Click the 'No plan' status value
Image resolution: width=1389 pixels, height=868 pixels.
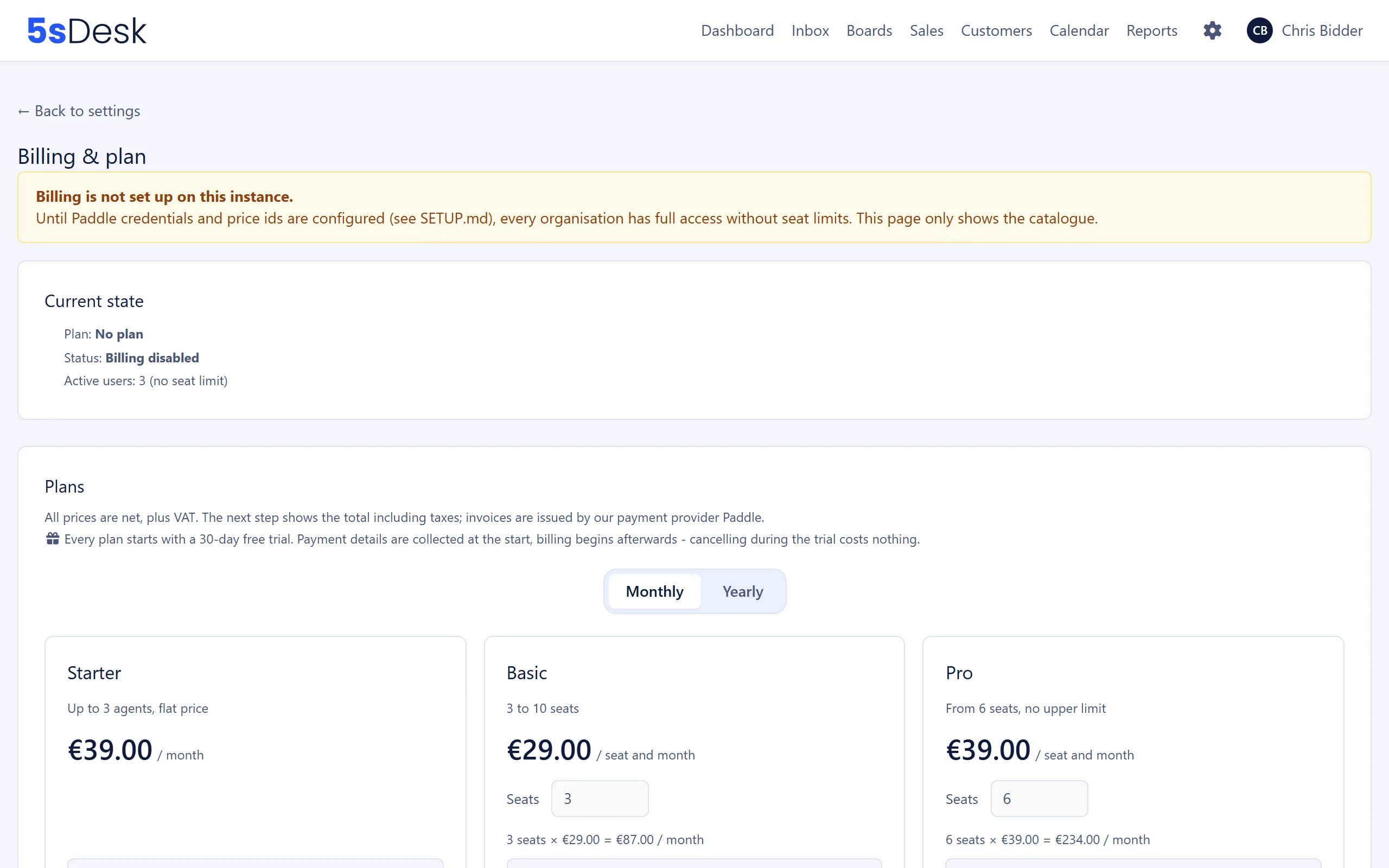(x=119, y=334)
